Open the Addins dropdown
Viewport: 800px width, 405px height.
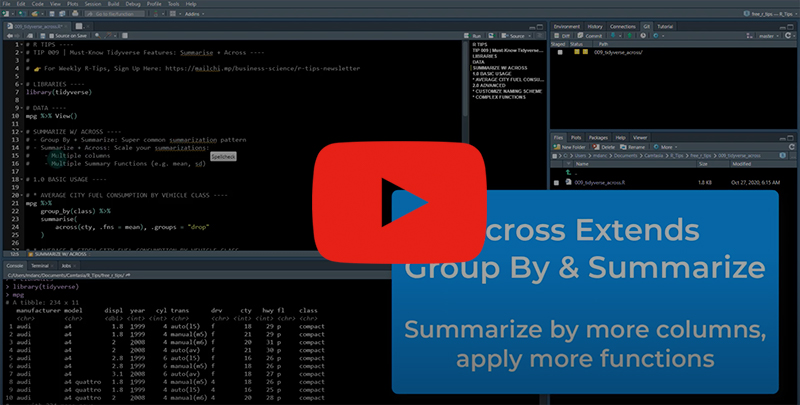click(x=194, y=14)
